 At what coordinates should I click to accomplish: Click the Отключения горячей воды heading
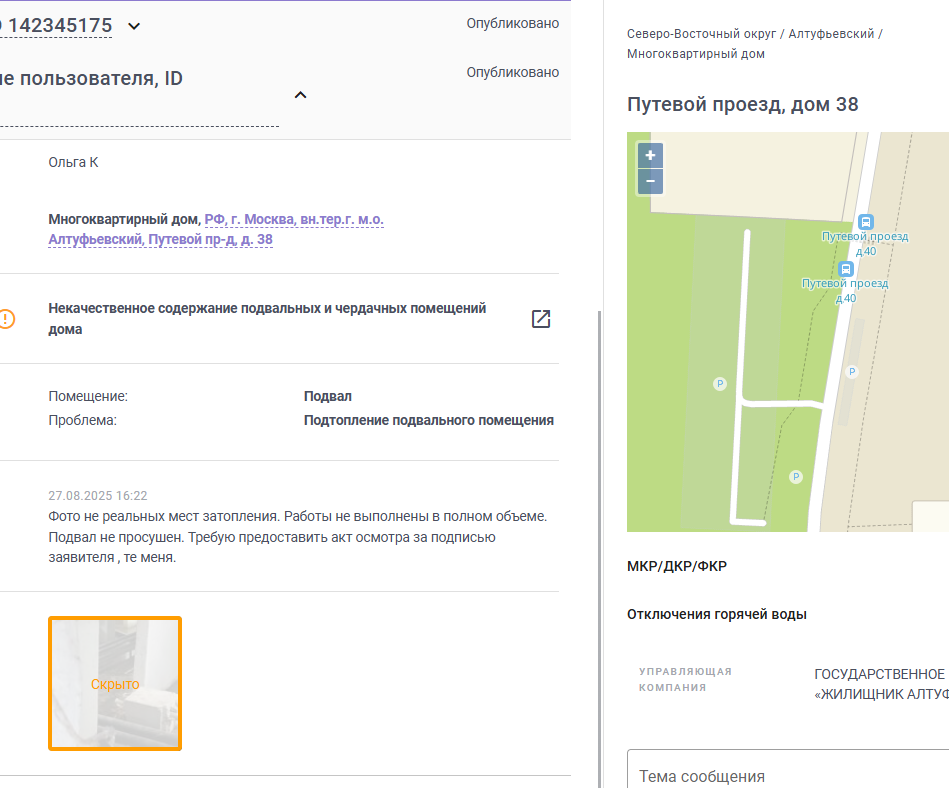pyautogui.click(x=717, y=614)
